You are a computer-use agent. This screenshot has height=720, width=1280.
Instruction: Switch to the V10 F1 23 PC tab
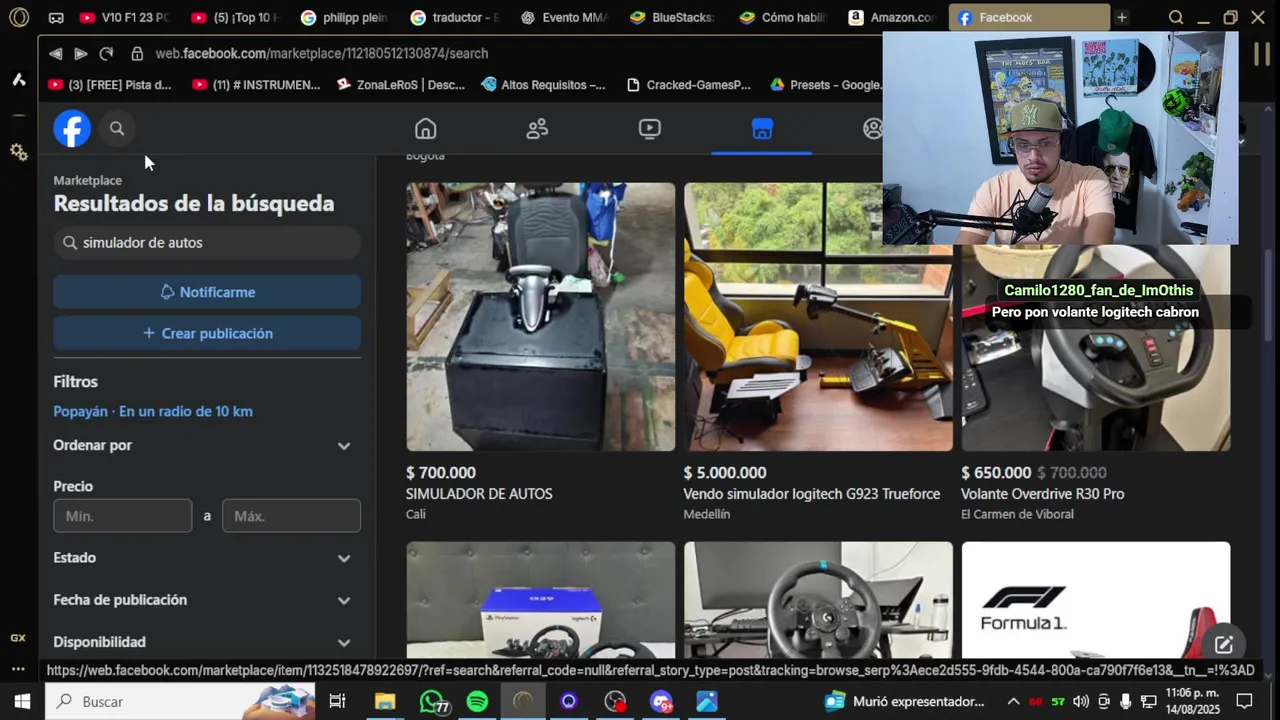point(124,17)
